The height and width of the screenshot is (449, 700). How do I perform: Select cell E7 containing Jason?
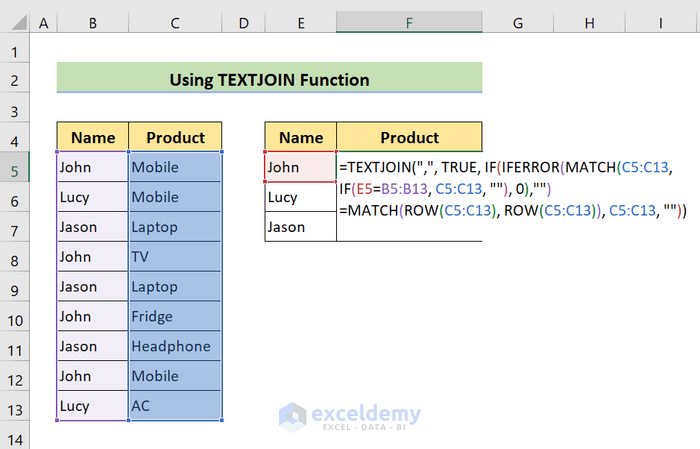click(300, 227)
